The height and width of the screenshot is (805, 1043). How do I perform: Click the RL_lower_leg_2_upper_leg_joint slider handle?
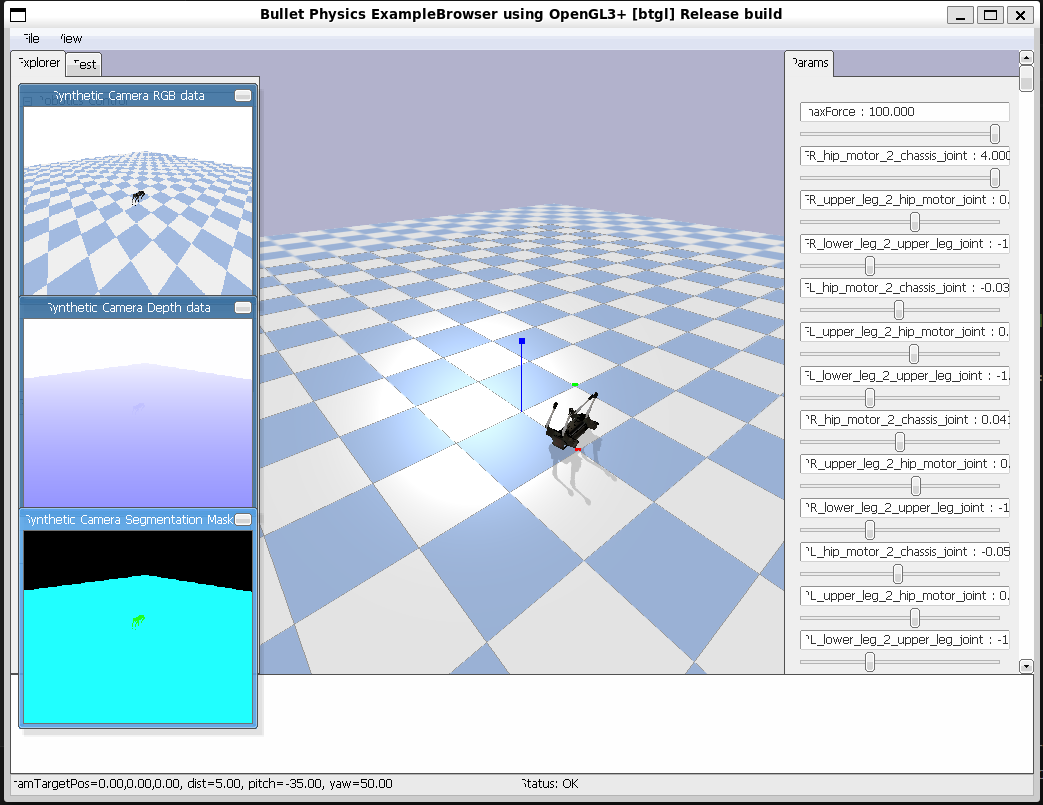[x=869, y=662]
